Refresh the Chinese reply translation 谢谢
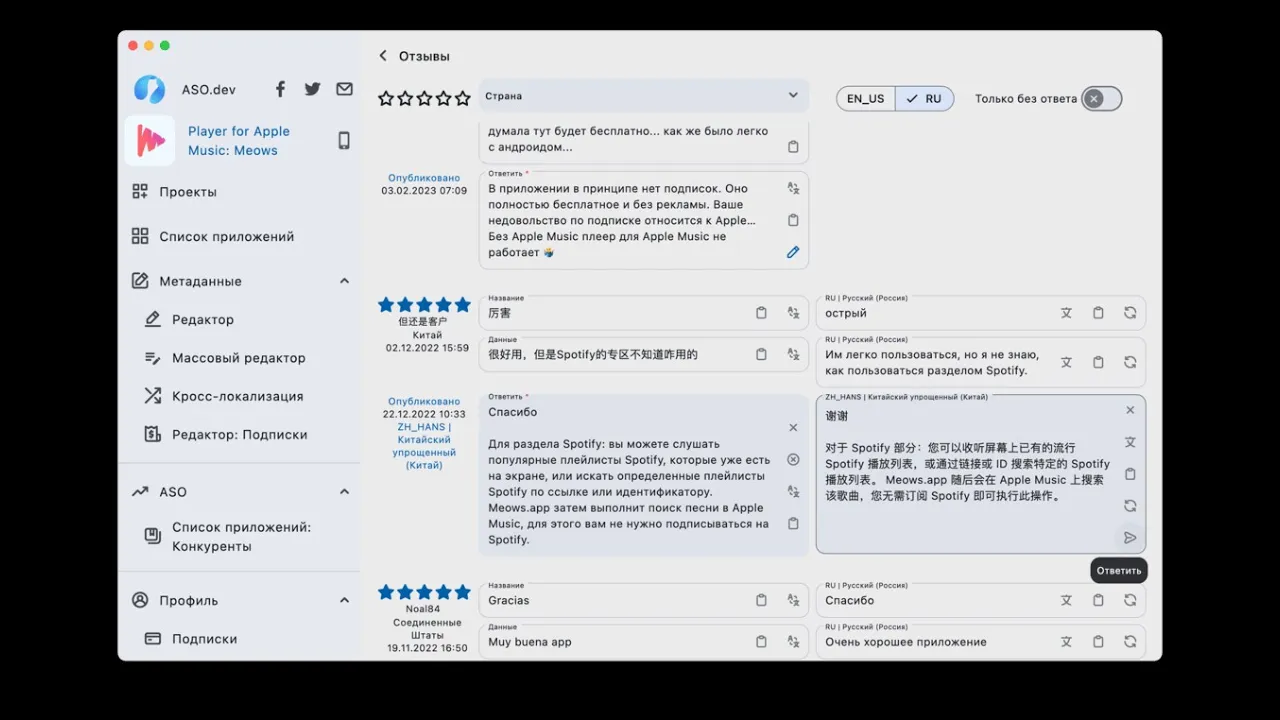This screenshot has height=720, width=1280. point(1130,506)
